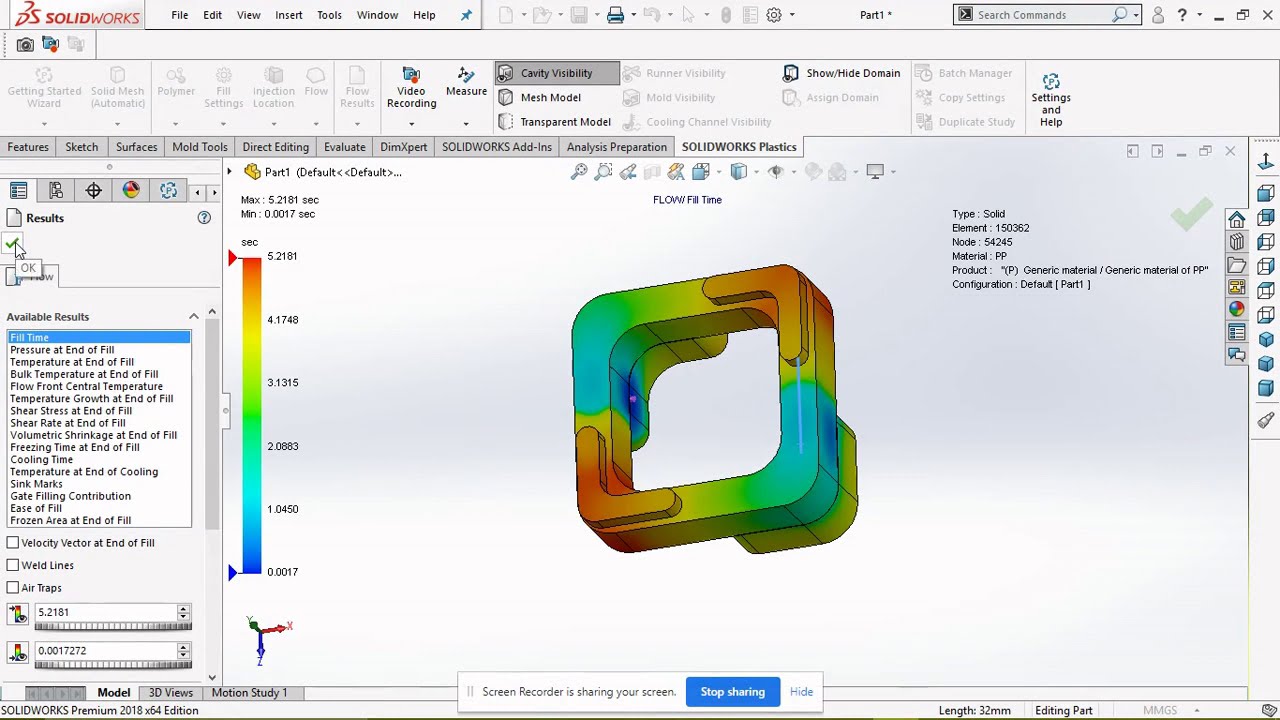Switch to Motion Study 1 tab
This screenshot has width=1280, height=720.
[x=249, y=693]
